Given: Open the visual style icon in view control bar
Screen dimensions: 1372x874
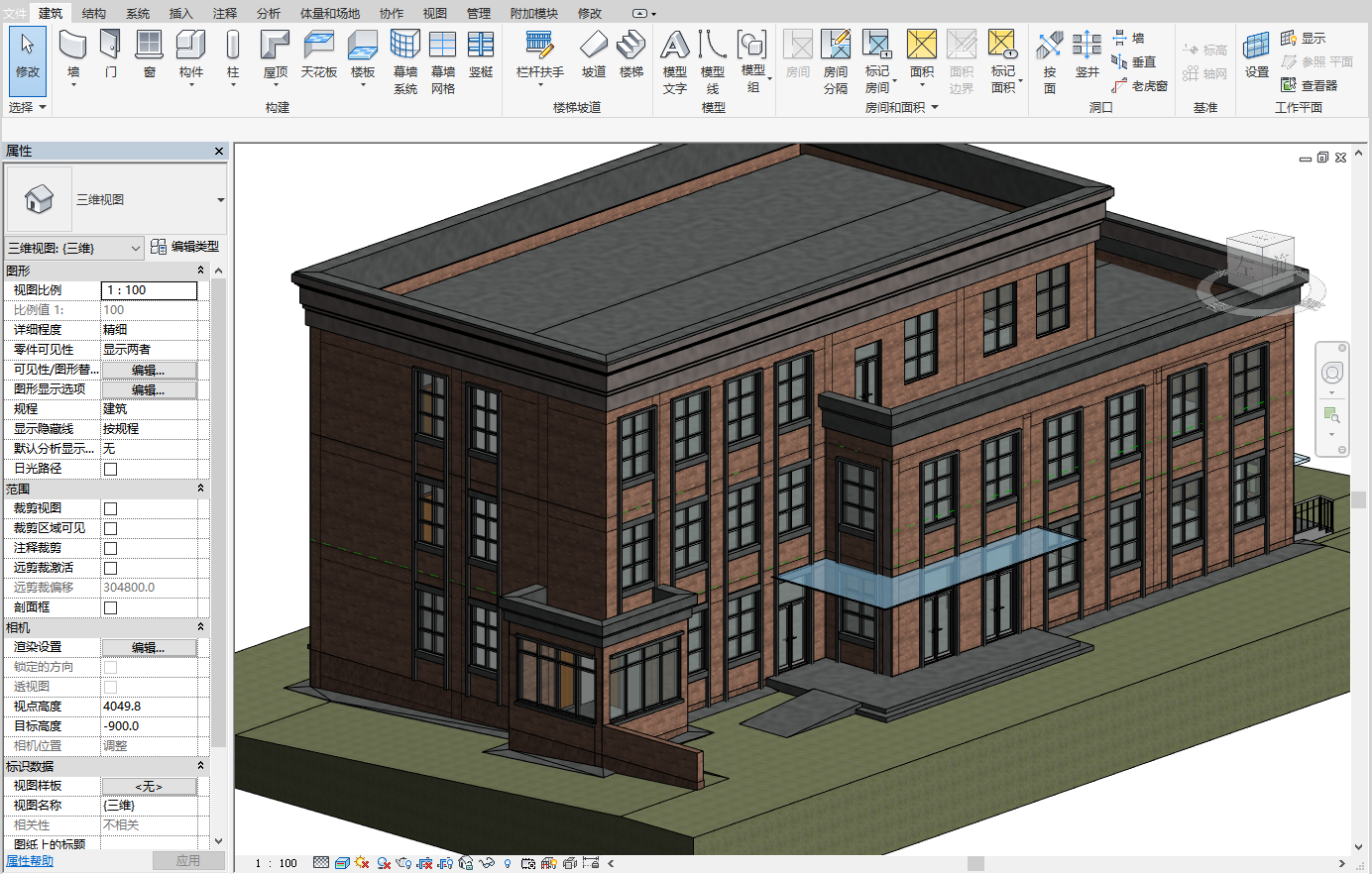Looking at the screenshot, I should point(342,863).
